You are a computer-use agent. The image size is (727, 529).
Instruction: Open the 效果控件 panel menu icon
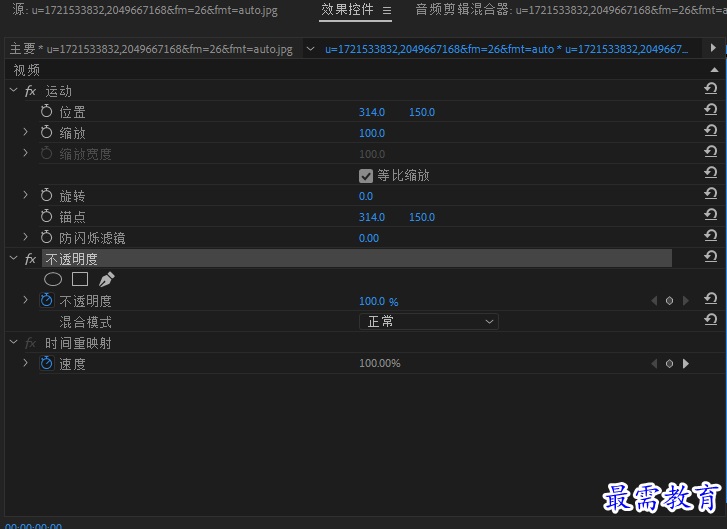click(387, 10)
